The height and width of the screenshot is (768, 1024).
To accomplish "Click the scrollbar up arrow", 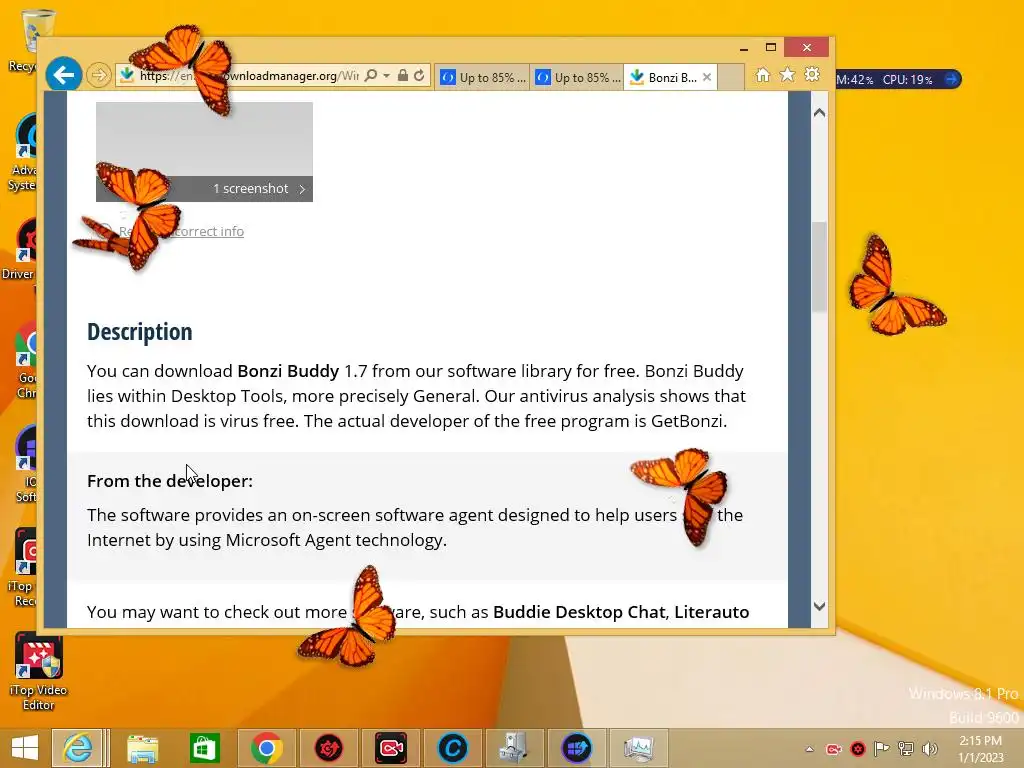I will click(820, 112).
